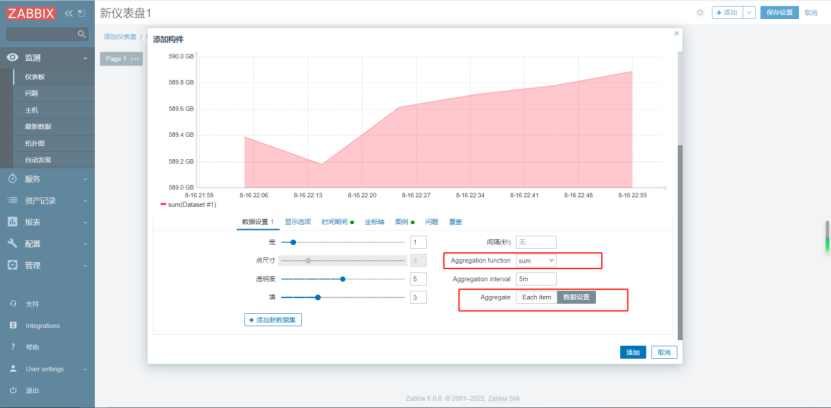Click the search magnifier icon in sidebar

click(x=81, y=34)
